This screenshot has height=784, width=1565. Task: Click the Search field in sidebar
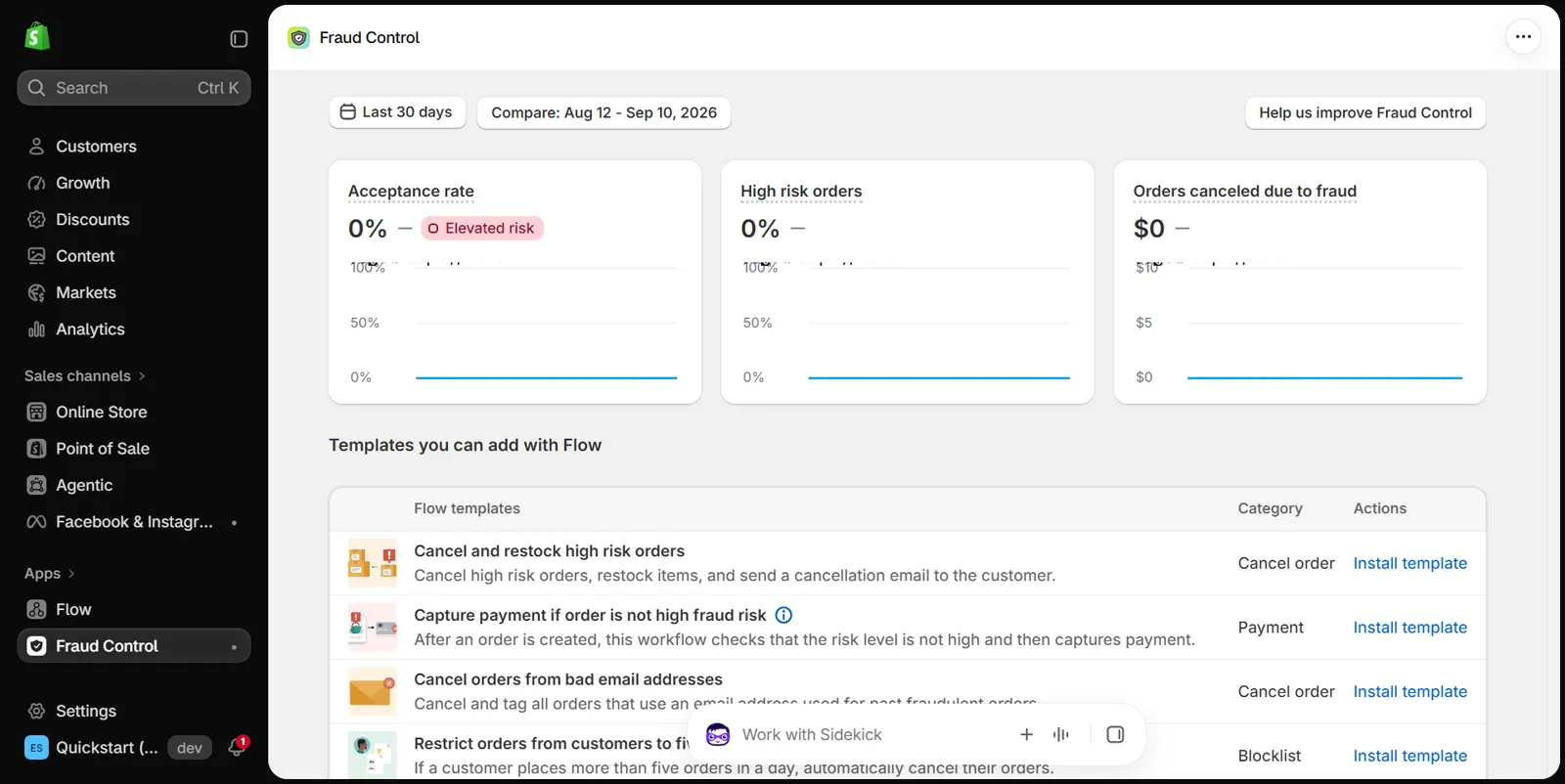click(134, 88)
